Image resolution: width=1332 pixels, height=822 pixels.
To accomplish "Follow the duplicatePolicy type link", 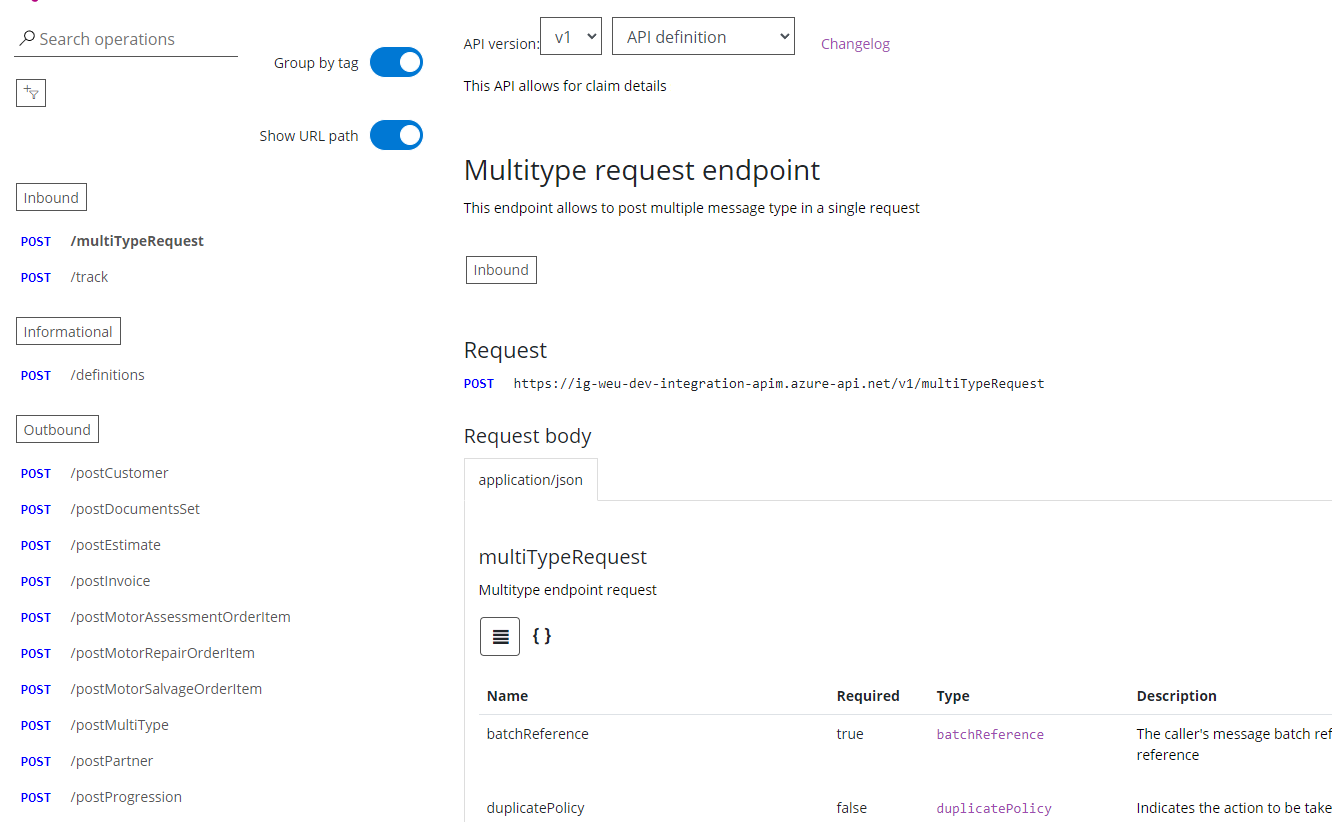I will click(x=993, y=807).
